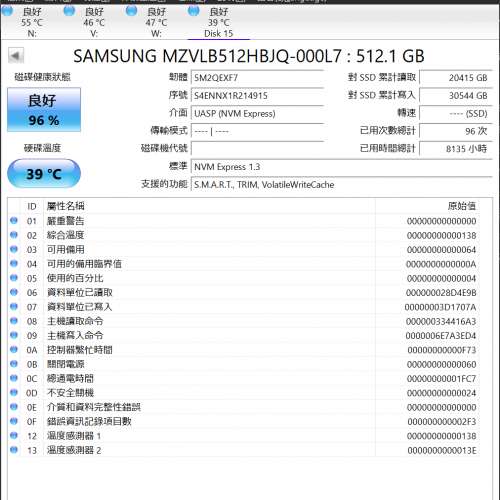
Task: Select the Disk 15 drive tab
Action: [x=219, y=22]
